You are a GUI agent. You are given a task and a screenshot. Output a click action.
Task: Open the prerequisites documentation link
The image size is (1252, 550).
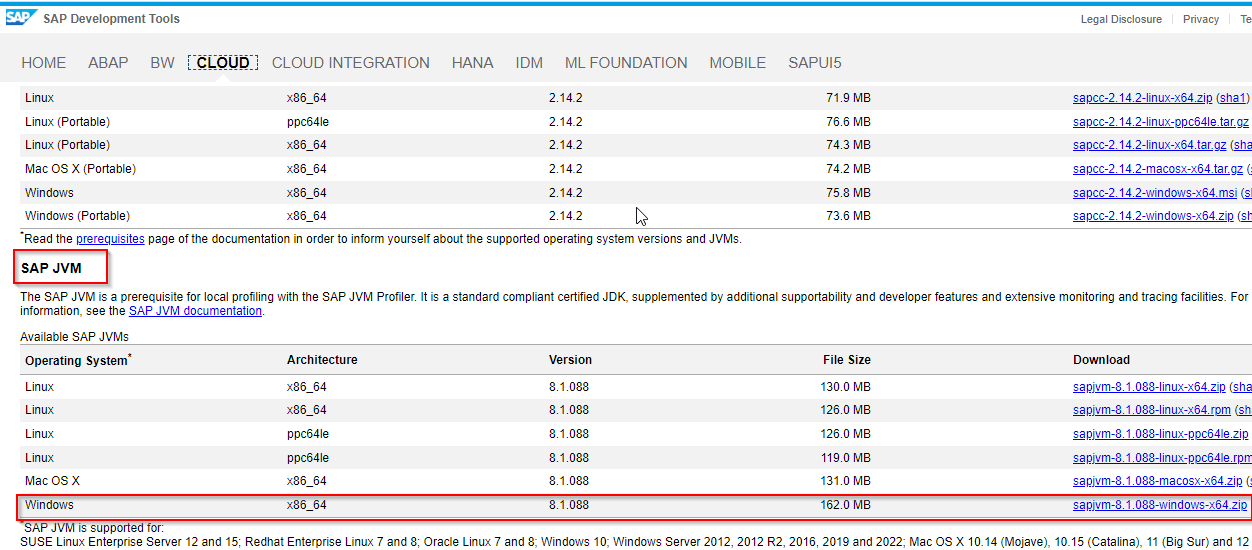click(110, 239)
